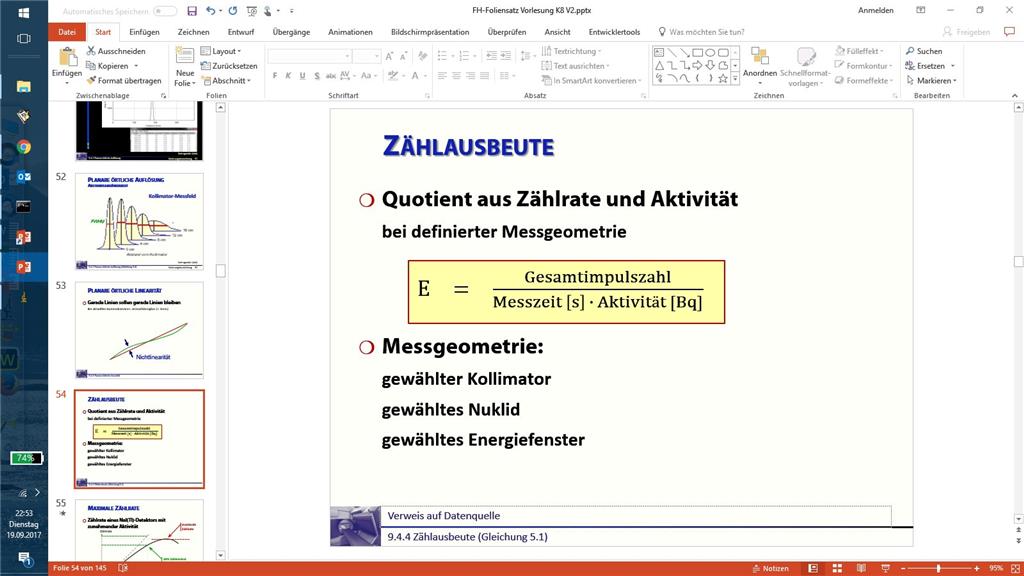Viewport: 1024px width, 576px height.
Task: Switch to slide sorter view icon
Action: pos(837,568)
